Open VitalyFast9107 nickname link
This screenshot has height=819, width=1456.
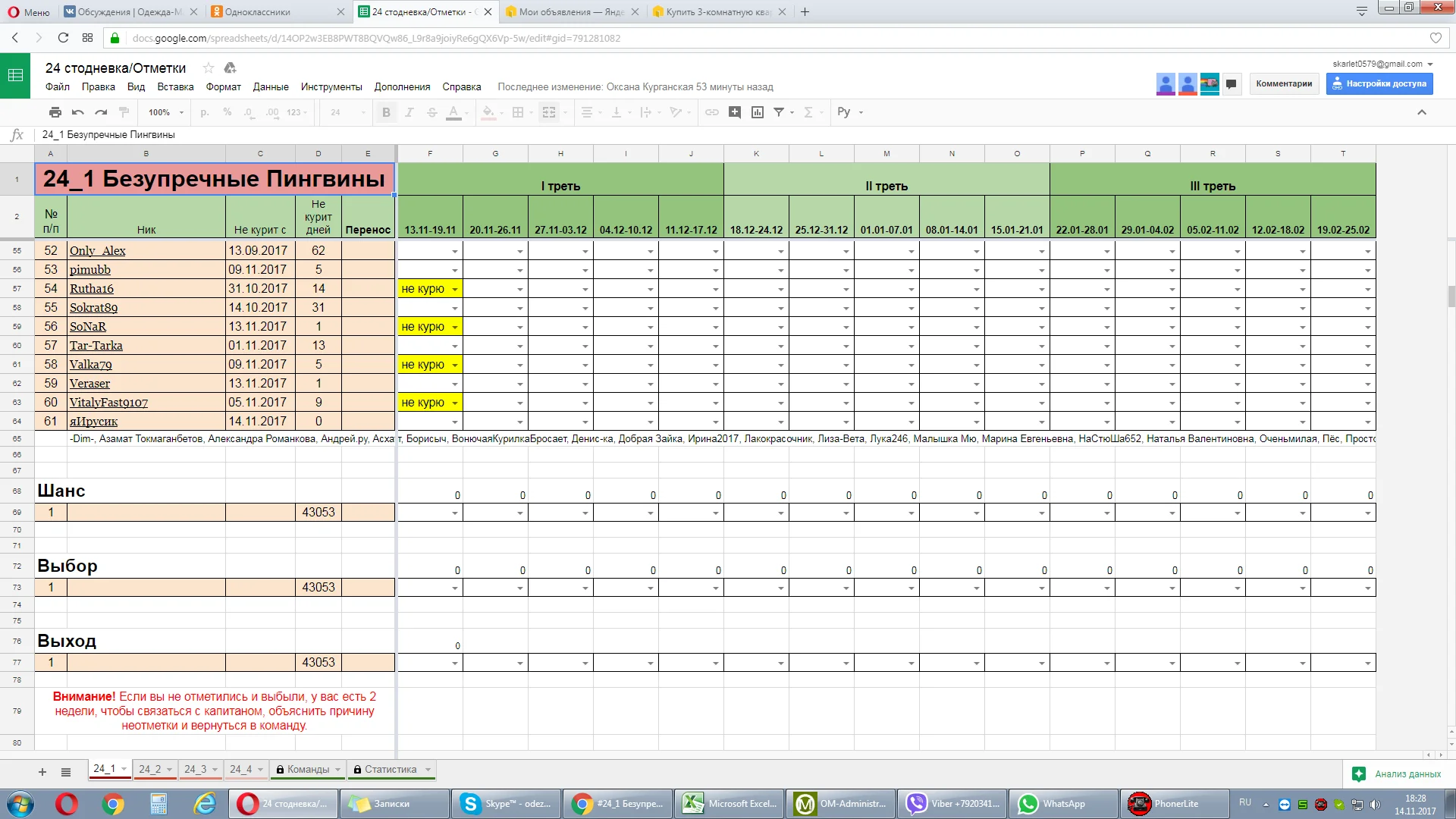click(108, 403)
